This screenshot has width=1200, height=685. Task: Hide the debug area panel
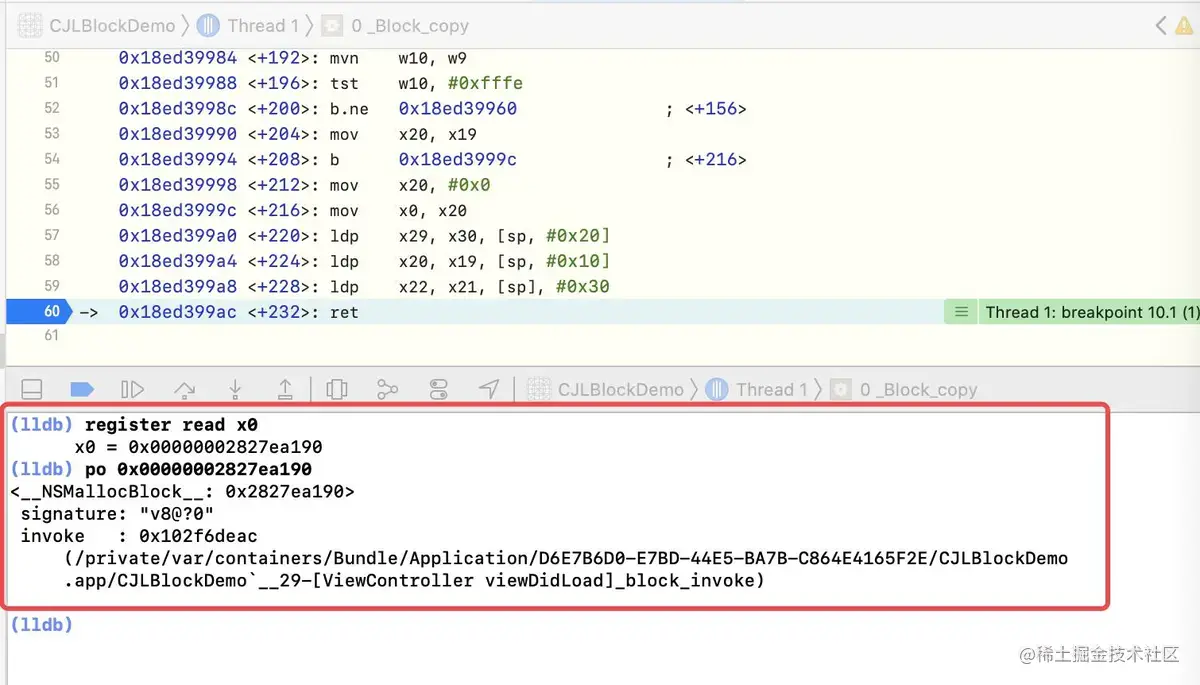pyautogui.click(x=32, y=389)
